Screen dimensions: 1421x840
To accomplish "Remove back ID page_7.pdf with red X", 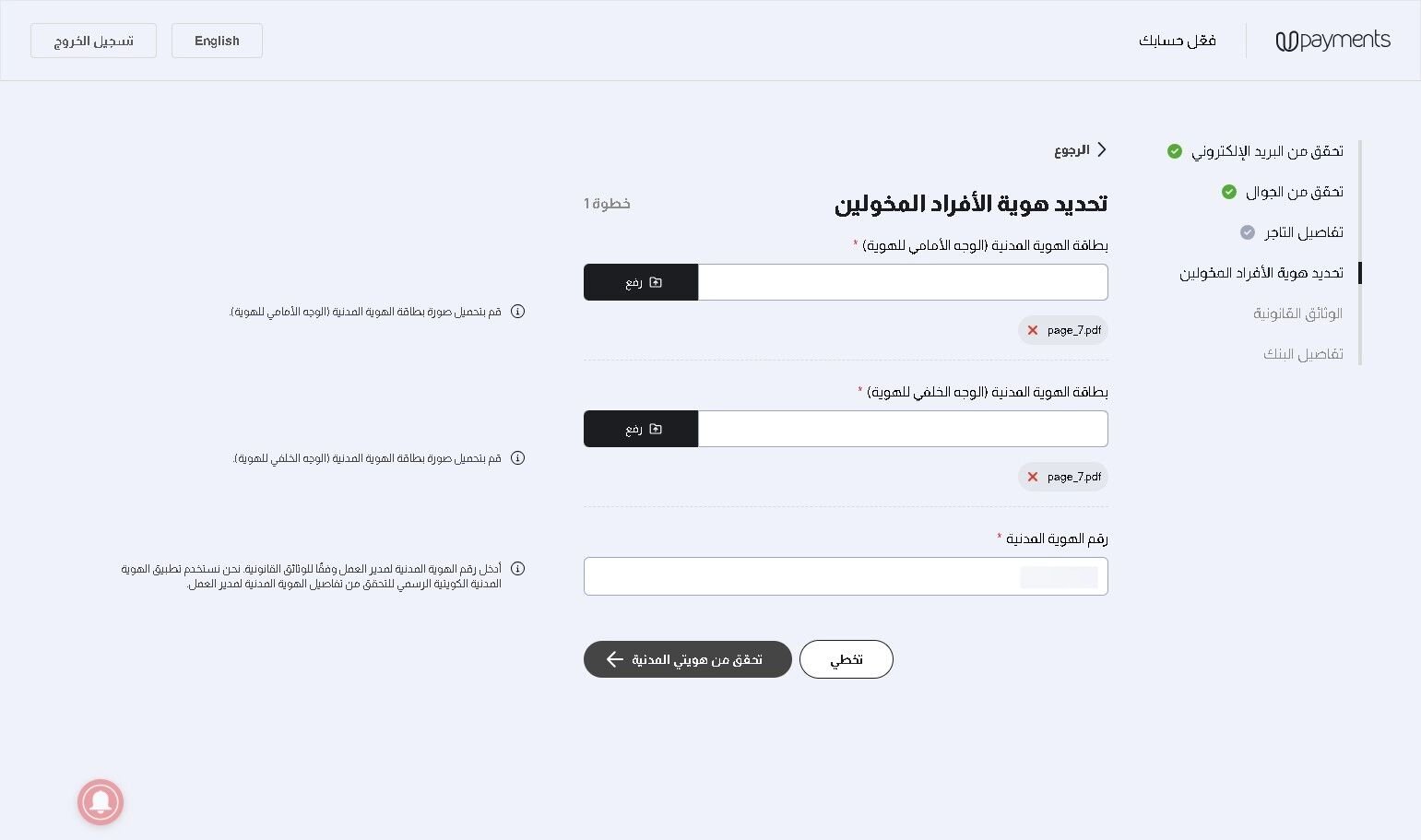I will pyautogui.click(x=1033, y=477).
